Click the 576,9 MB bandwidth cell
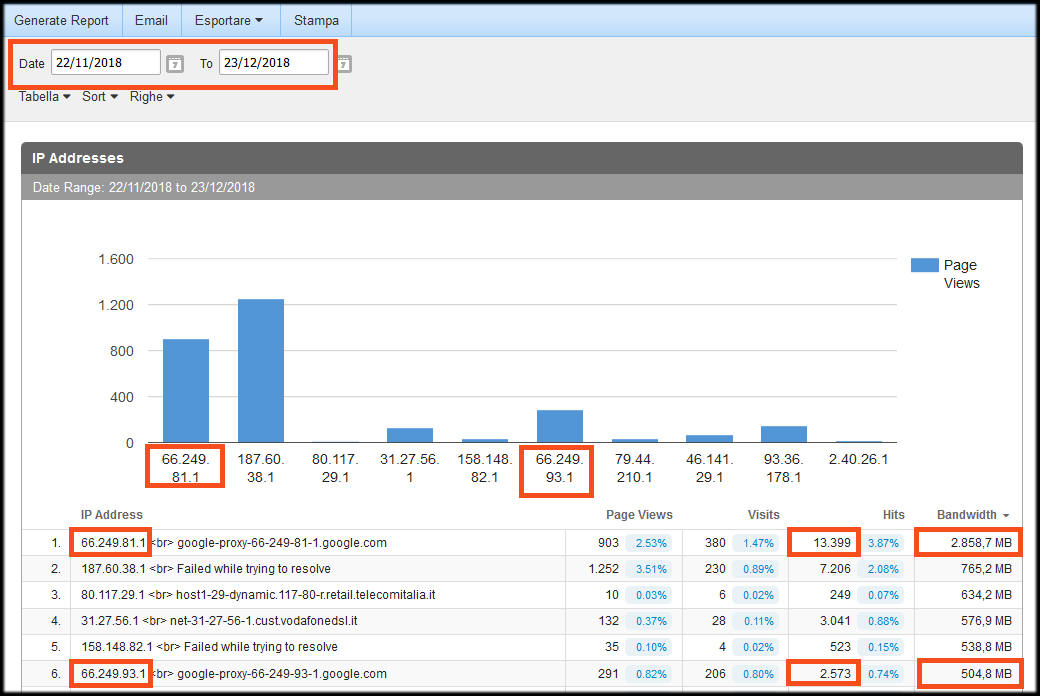 point(986,621)
